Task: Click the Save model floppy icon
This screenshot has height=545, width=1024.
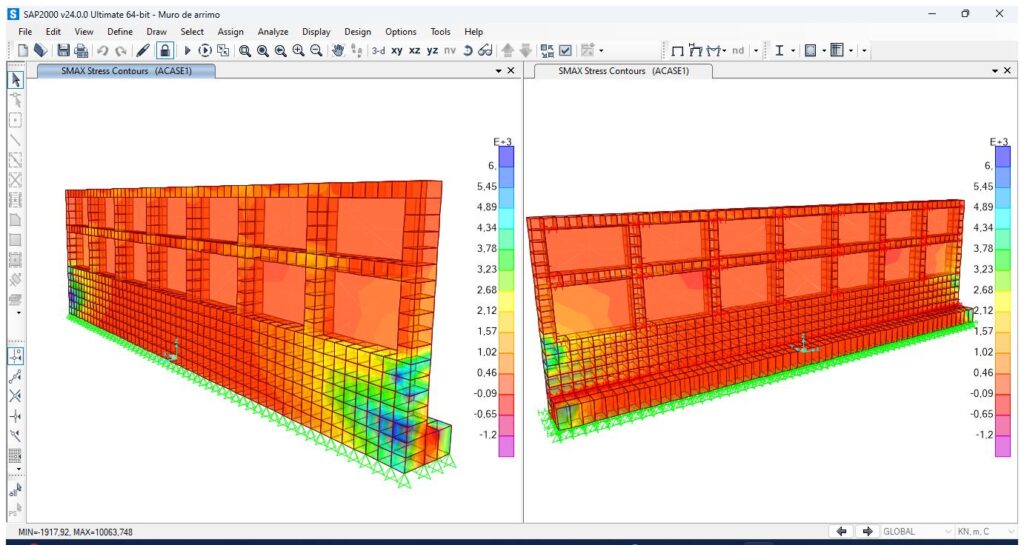Action: (63, 50)
